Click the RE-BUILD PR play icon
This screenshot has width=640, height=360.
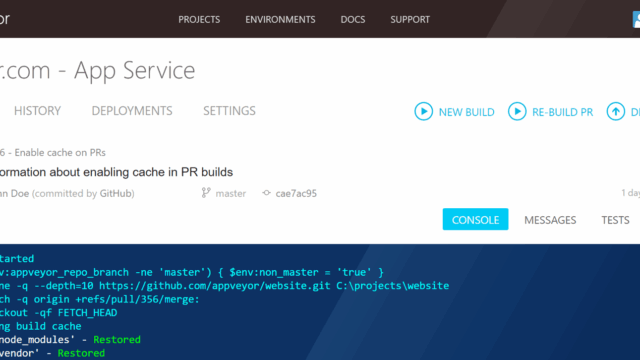pos(517,111)
